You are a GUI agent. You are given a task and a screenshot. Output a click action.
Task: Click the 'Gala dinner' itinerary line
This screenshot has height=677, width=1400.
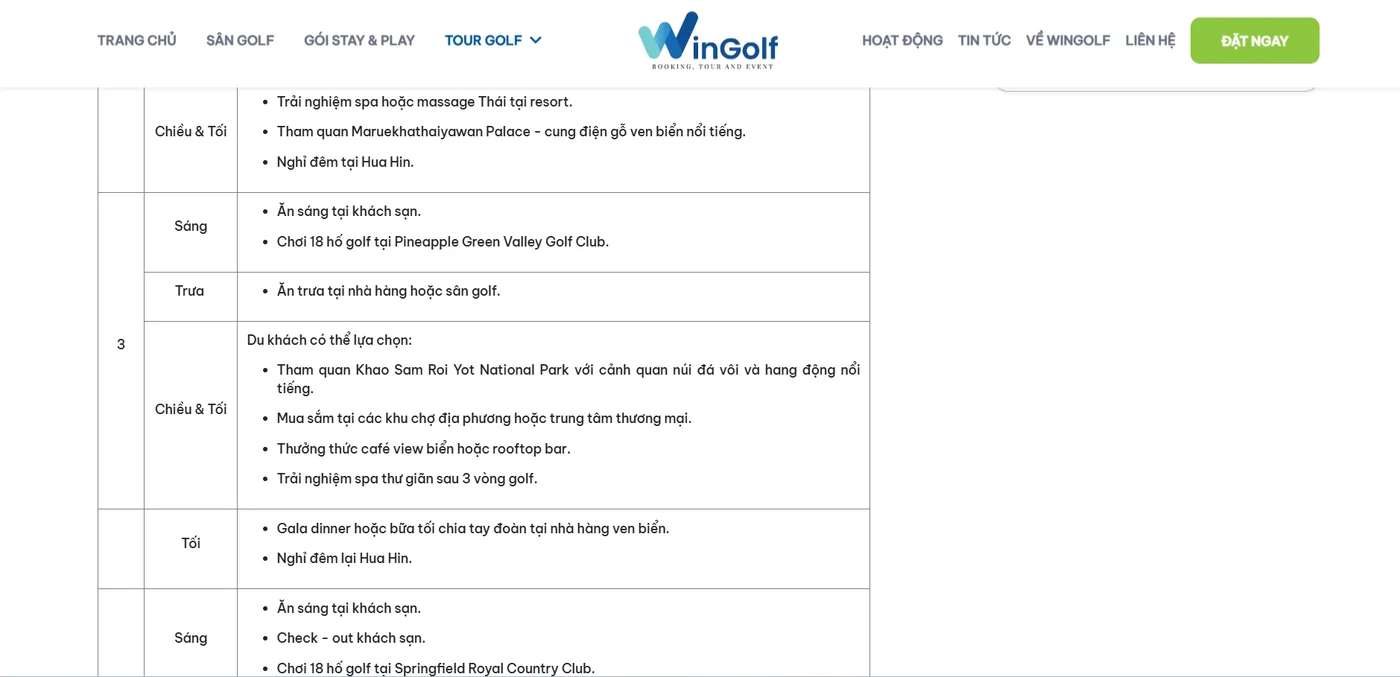tap(473, 528)
